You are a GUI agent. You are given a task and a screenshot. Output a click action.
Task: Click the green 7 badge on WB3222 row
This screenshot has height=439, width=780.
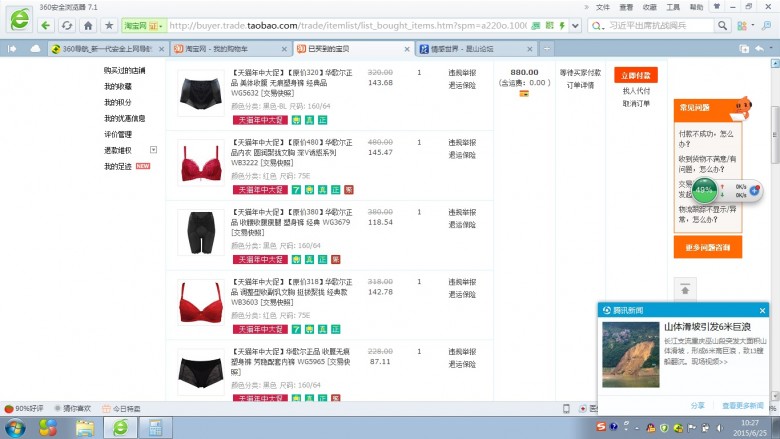click(296, 190)
